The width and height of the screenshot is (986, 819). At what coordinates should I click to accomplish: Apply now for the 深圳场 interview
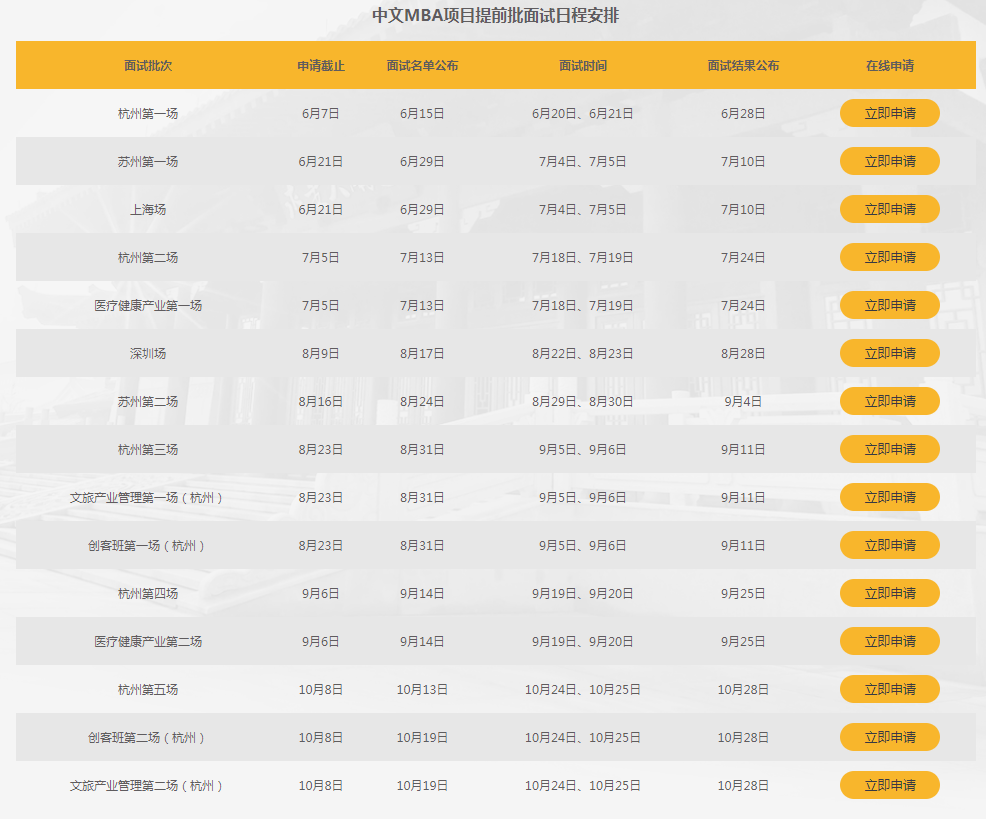pos(889,353)
